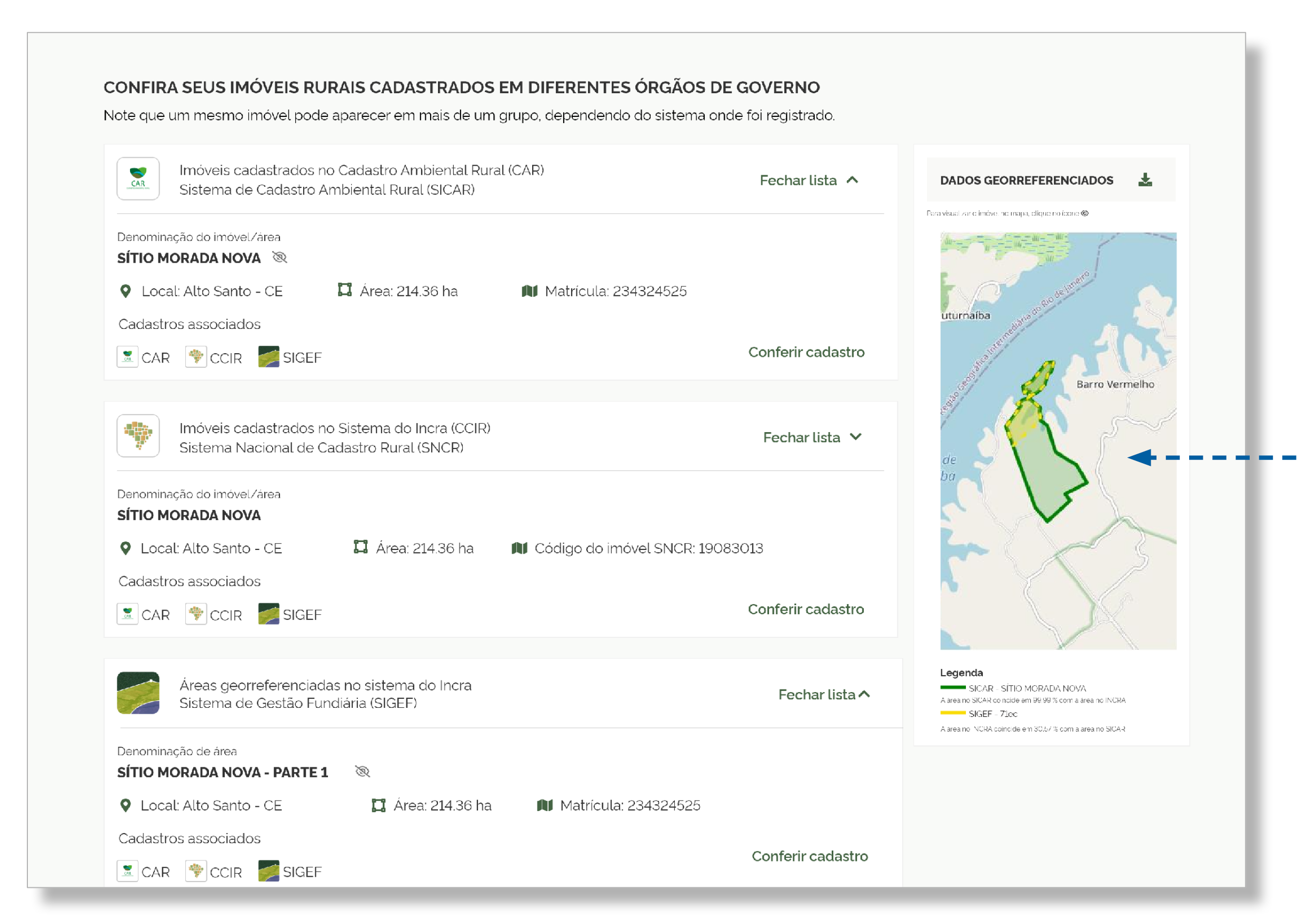The height and width of the screenshot is (921, 1316).
Task: Click Conferir cadastro in the CCIR property card
Action: tap(806, 609)
